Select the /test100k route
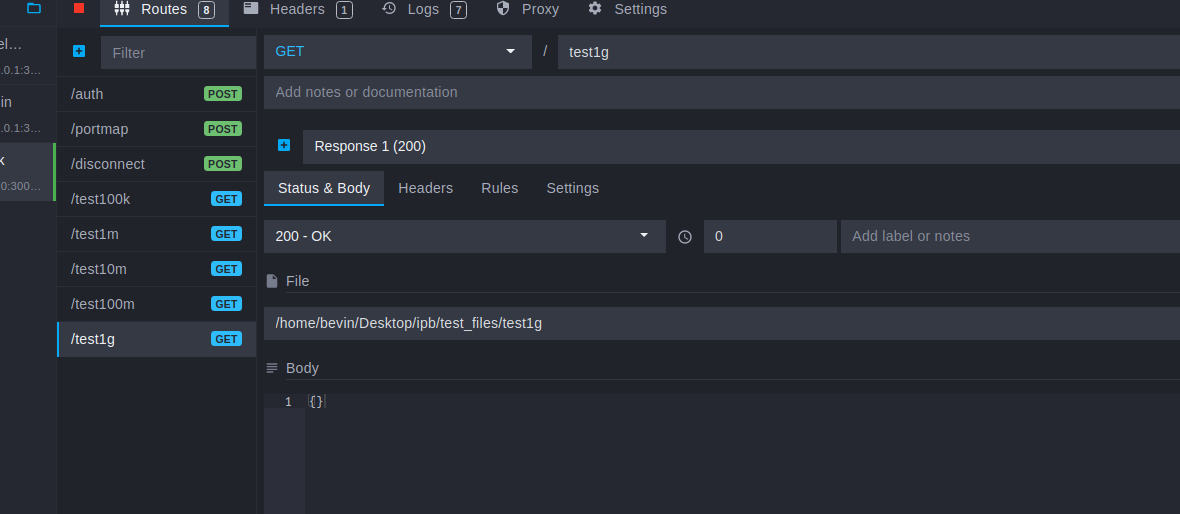 (157, 199)
